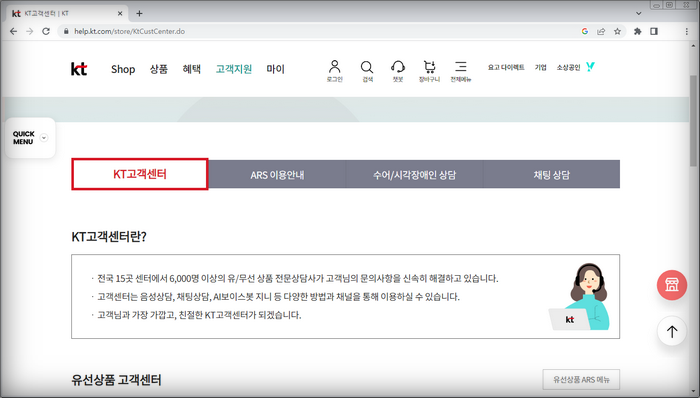Click the share page icon in address bar
The height and width of the screenshot is (398, 700).
(x=601, y=31)
